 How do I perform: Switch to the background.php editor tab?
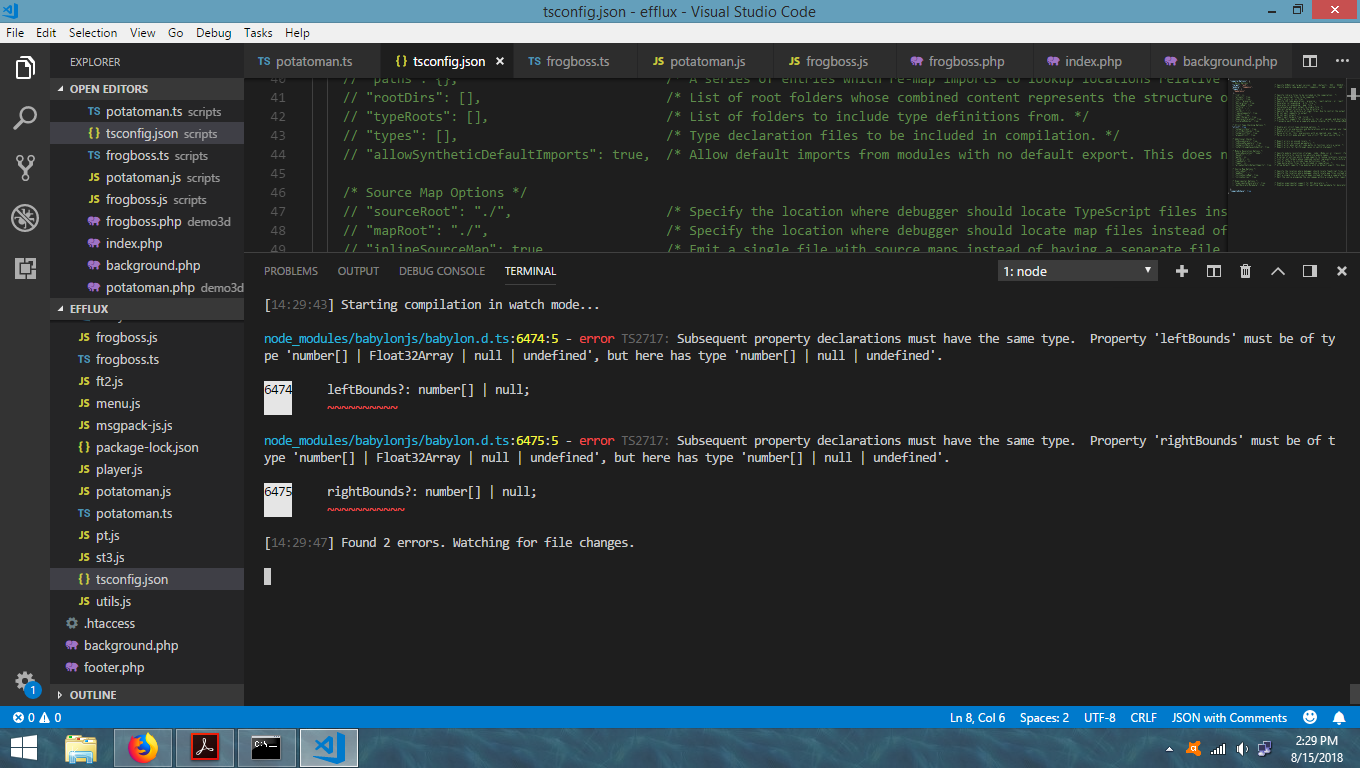(x=1220, y=61)
